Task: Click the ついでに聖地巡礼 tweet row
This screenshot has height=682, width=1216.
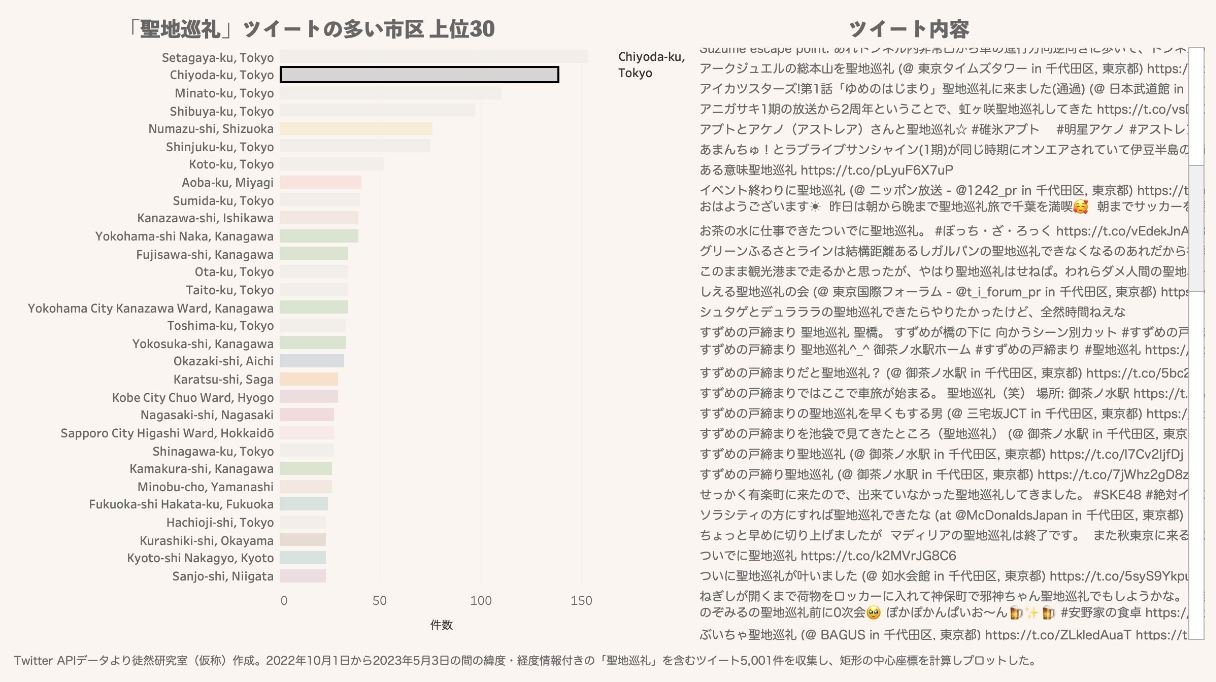Action: coord(828,556)
